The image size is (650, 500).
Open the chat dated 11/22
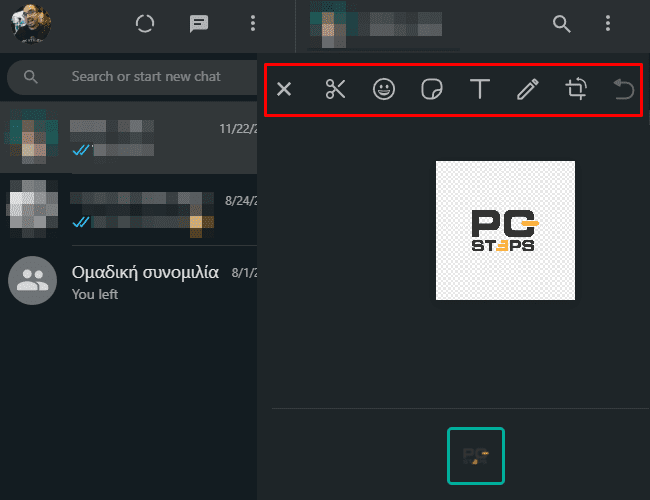129,138
